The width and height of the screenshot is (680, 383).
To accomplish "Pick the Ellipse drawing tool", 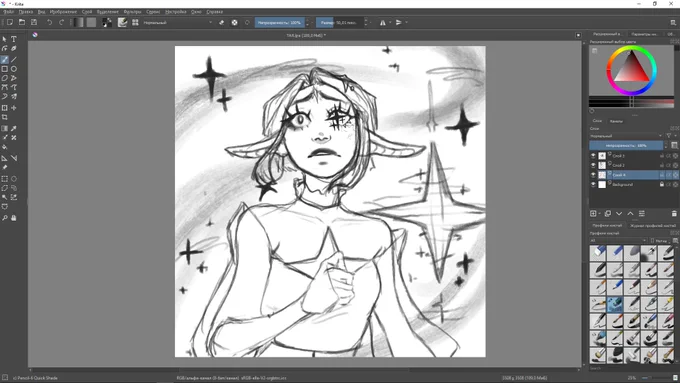I will 14,69.
